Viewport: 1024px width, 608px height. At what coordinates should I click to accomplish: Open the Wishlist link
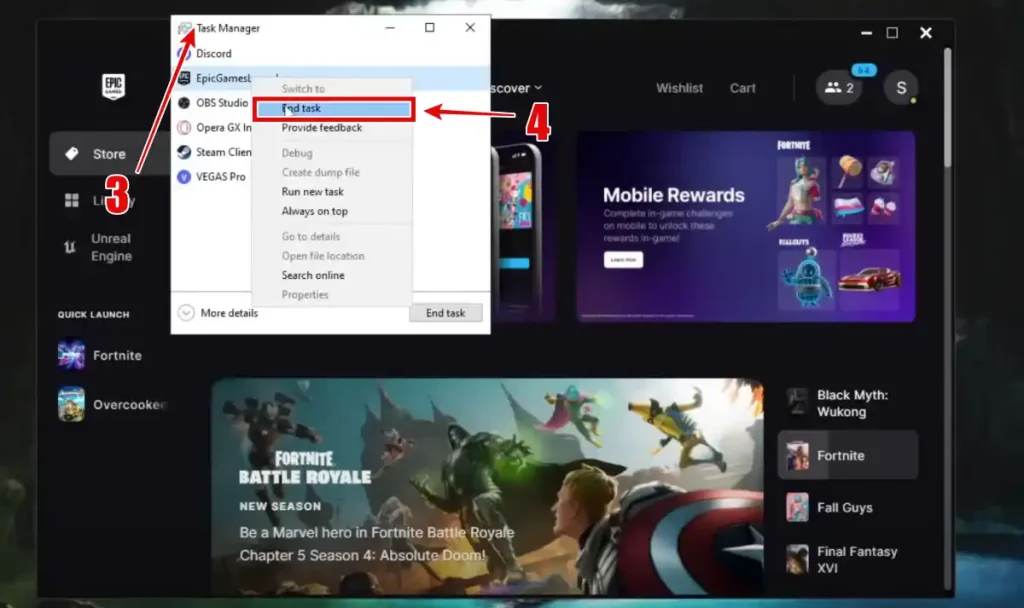(x=679, y=88)
